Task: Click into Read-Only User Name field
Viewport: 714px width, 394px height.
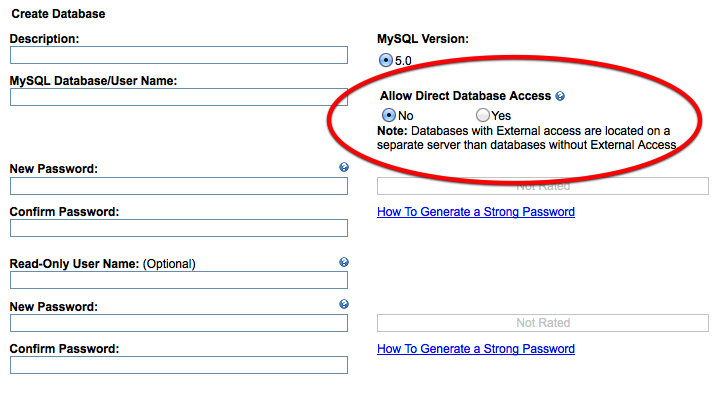Action: 179,280
